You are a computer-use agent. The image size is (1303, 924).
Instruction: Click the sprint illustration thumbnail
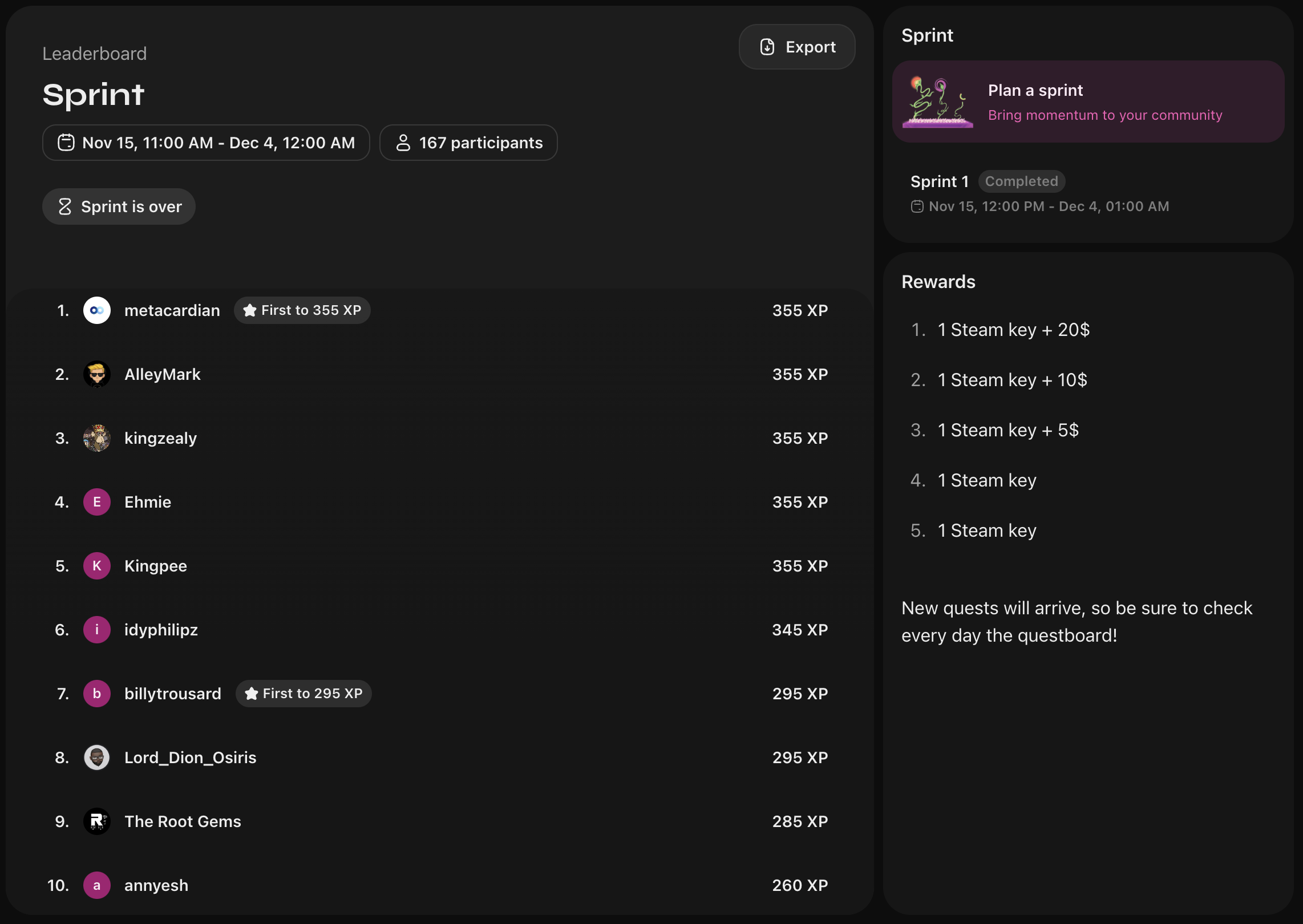coord(937,102)
